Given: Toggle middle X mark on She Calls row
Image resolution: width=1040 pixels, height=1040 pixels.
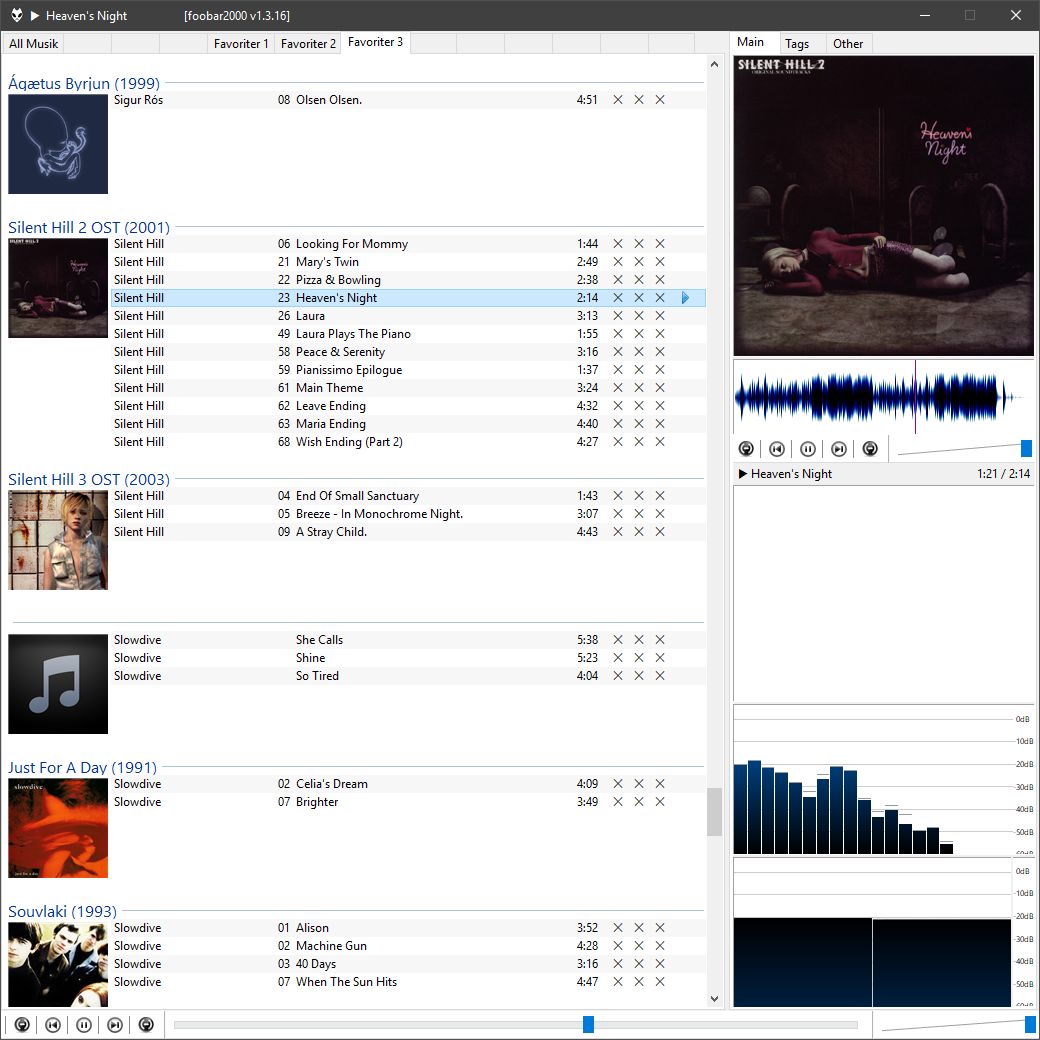Looking at the screenshot, I should tap(639, 640).
